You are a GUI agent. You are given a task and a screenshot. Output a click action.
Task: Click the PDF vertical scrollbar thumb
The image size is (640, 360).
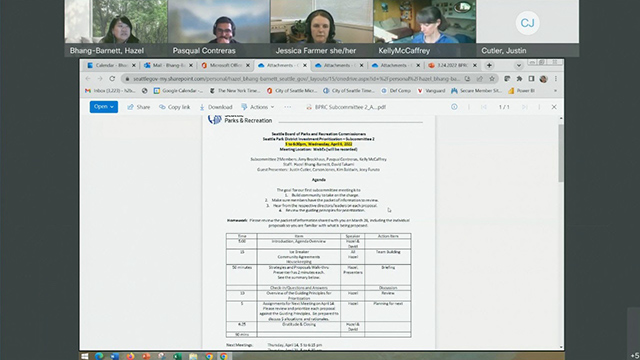coord(561,153)
